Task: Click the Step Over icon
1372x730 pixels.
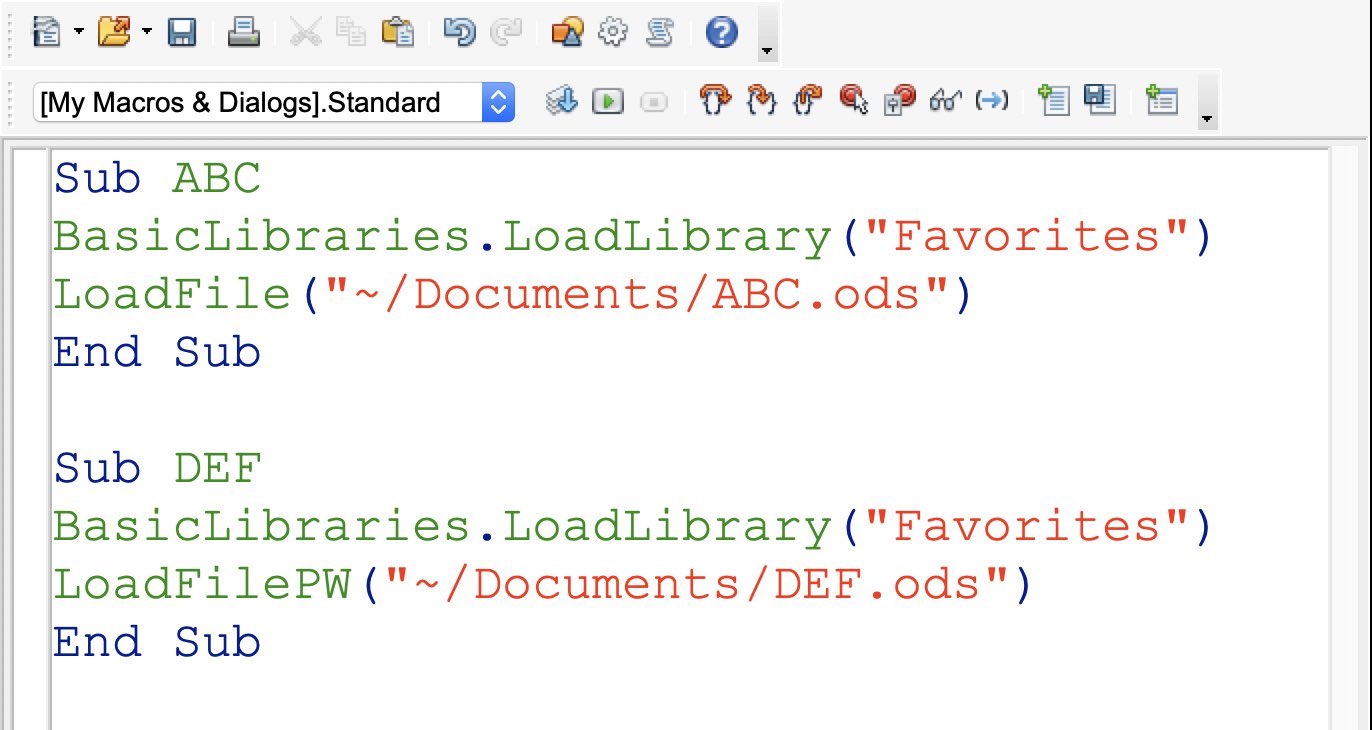Action: coord(761,100)
